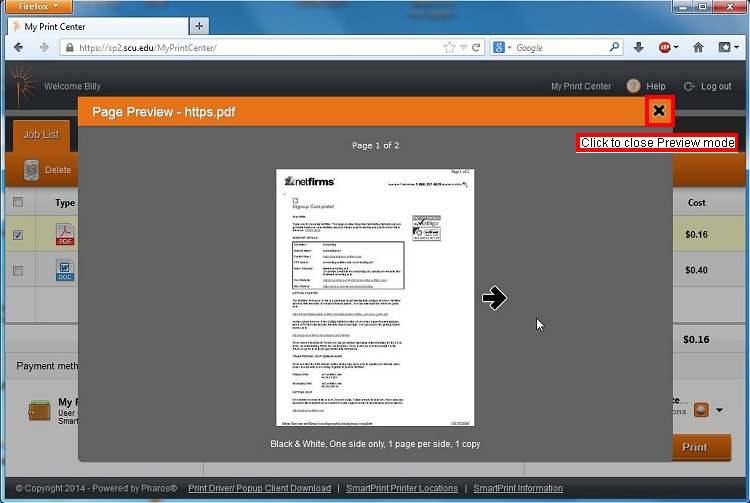This screenshot has height=503, width=750.
Task: Open the Firefox application menu dropdown
Action: click(40, 7)
